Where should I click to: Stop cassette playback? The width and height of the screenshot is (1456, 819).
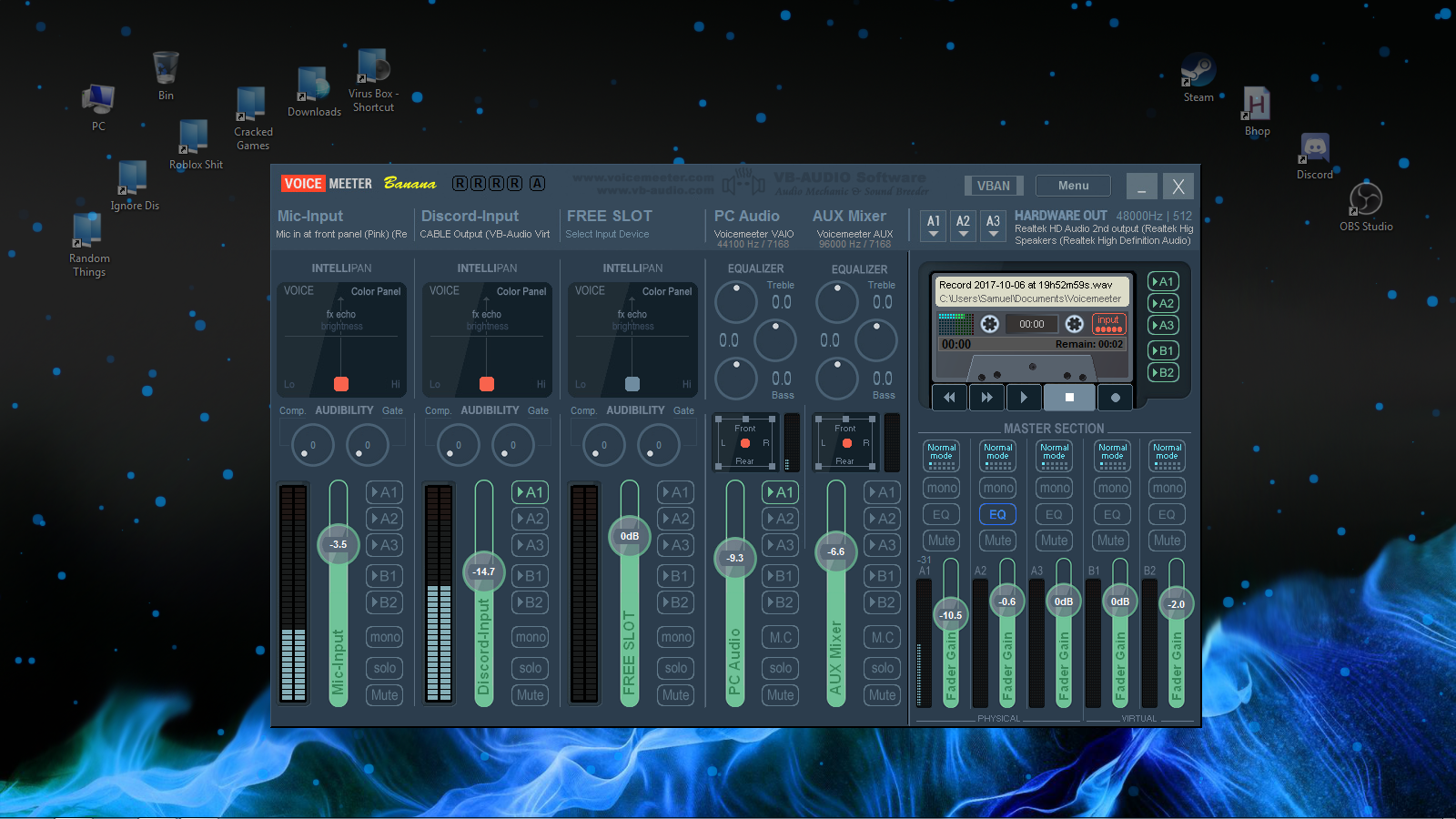[1069, 397]
